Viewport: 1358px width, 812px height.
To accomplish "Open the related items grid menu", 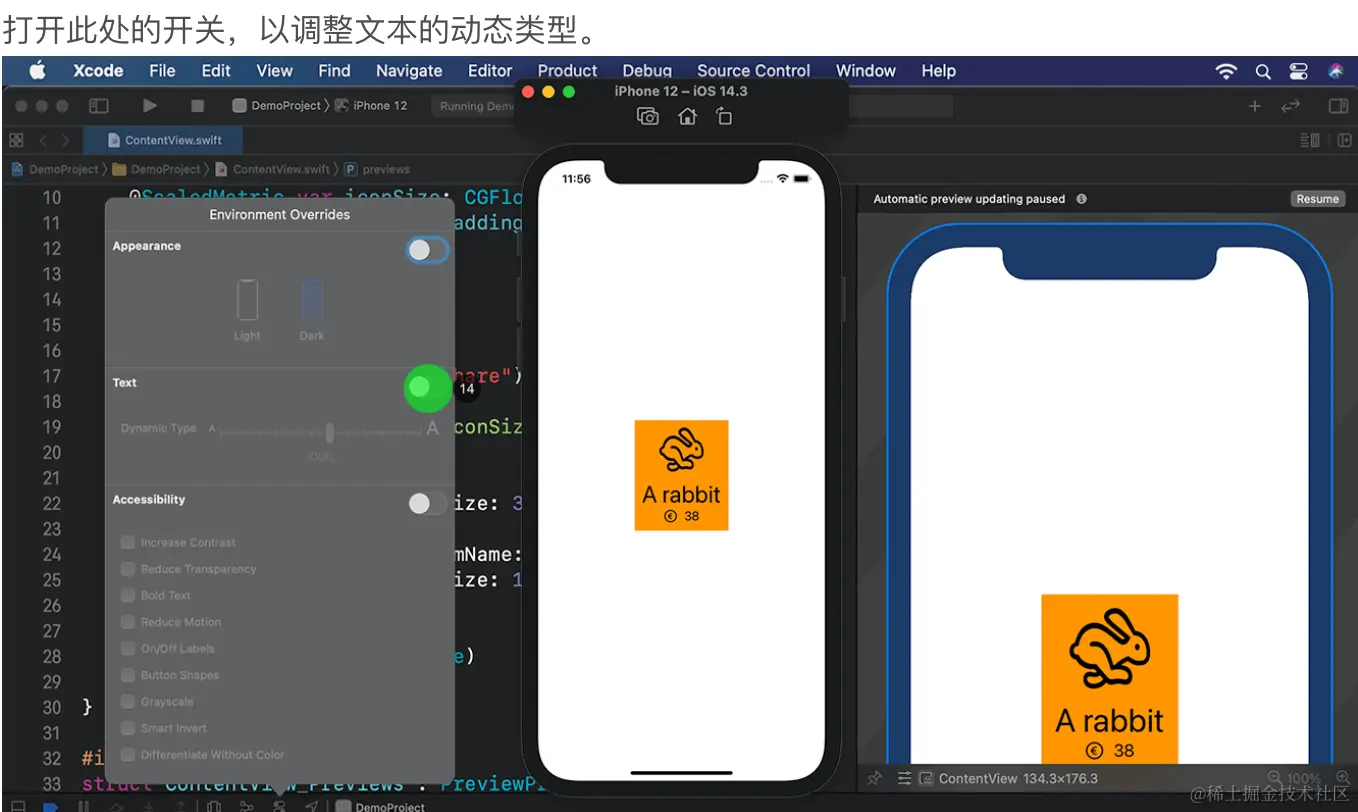I will point(16,140).
